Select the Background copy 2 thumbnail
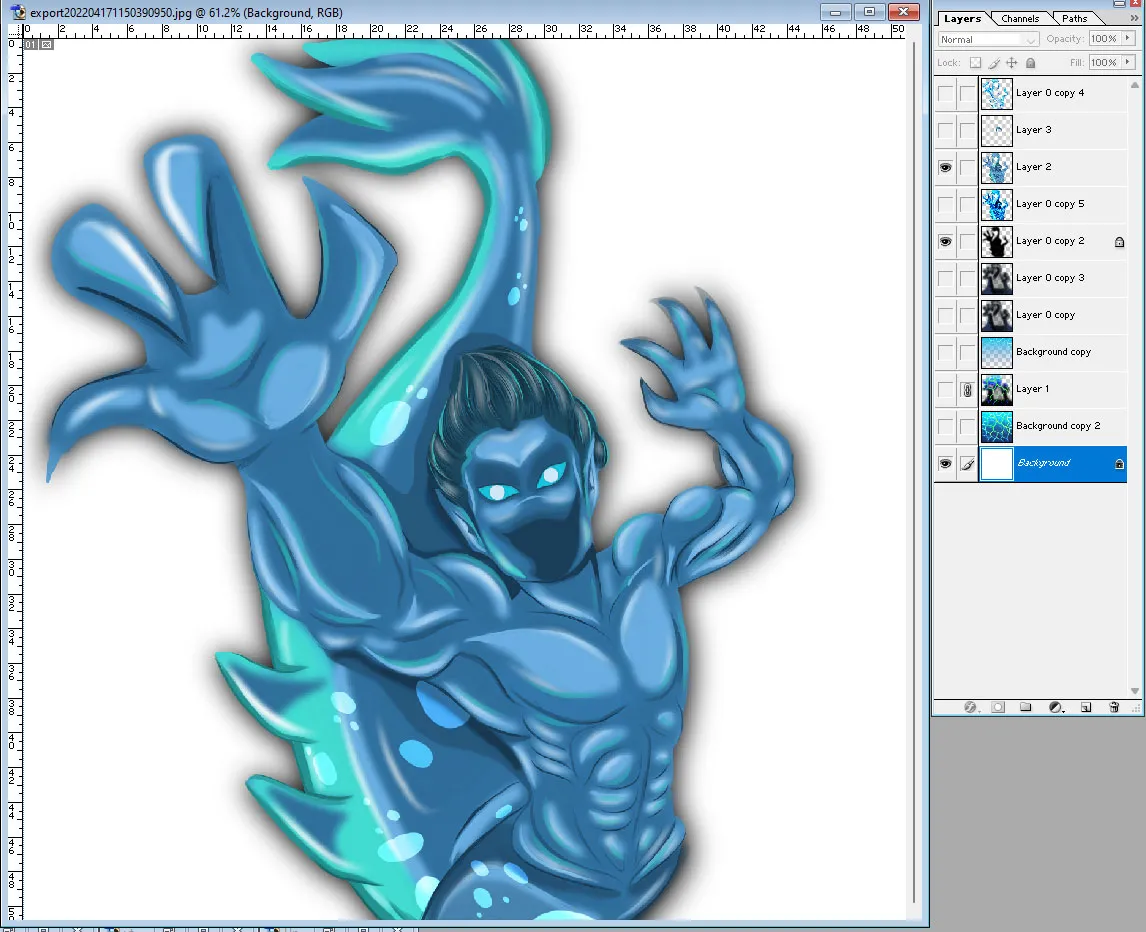Image resolution: width=1146 pixels, height=932 pixels. [x=996, y=427]
